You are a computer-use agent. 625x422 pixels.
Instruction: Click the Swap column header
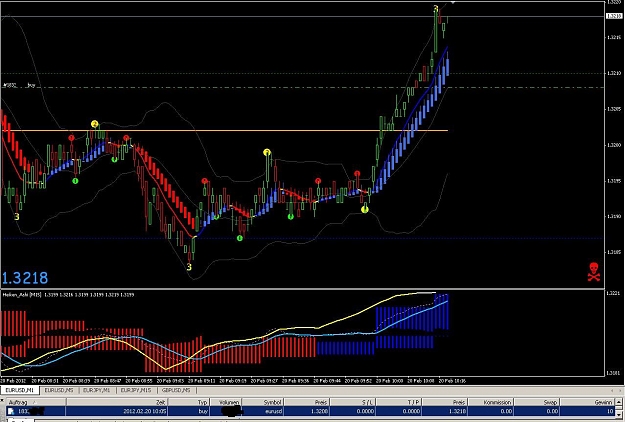click(537, 402)
